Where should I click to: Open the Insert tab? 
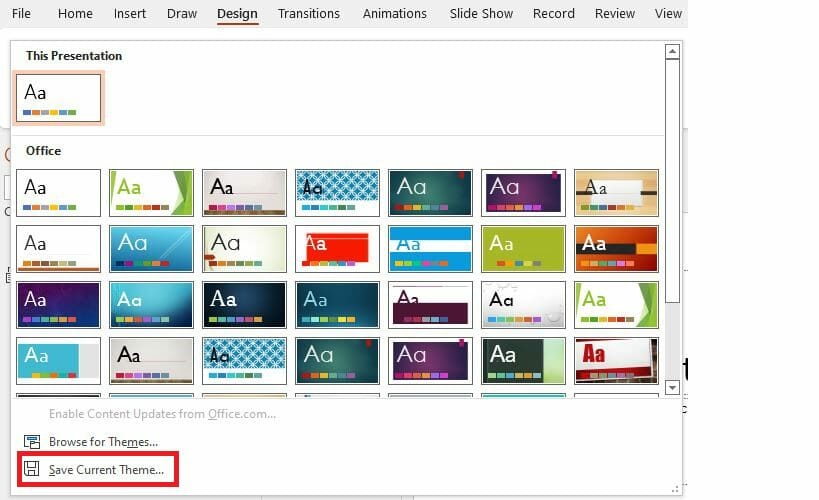tap(129, 14)
